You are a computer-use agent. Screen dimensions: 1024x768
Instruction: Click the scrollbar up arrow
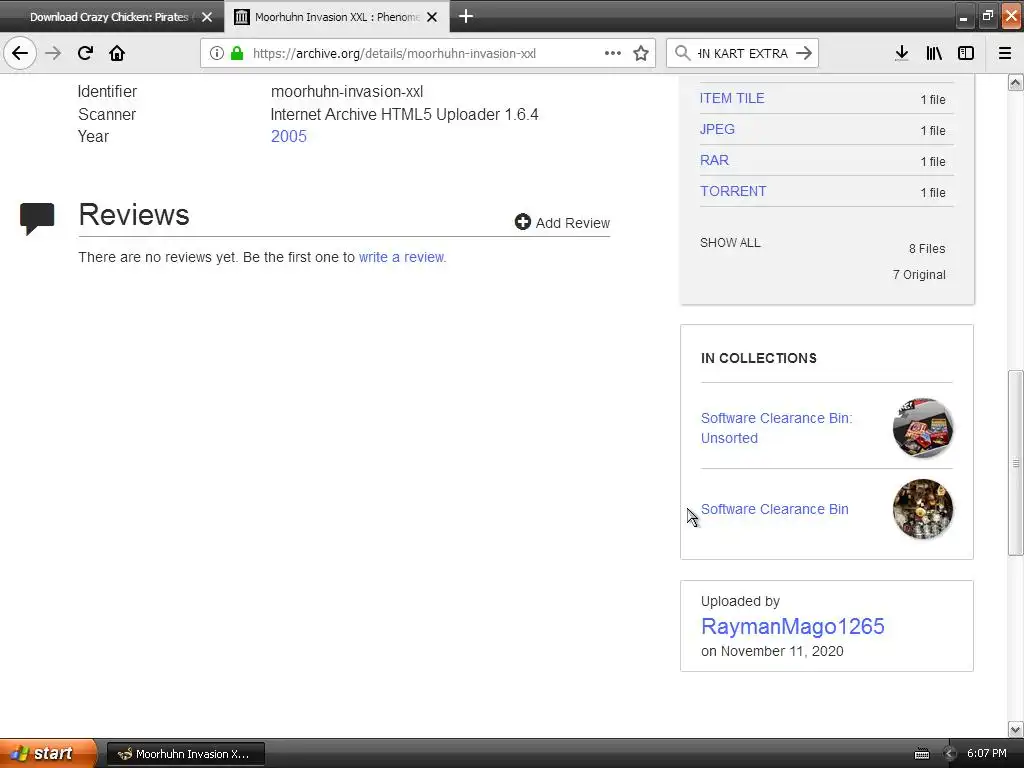[1016, 82]
